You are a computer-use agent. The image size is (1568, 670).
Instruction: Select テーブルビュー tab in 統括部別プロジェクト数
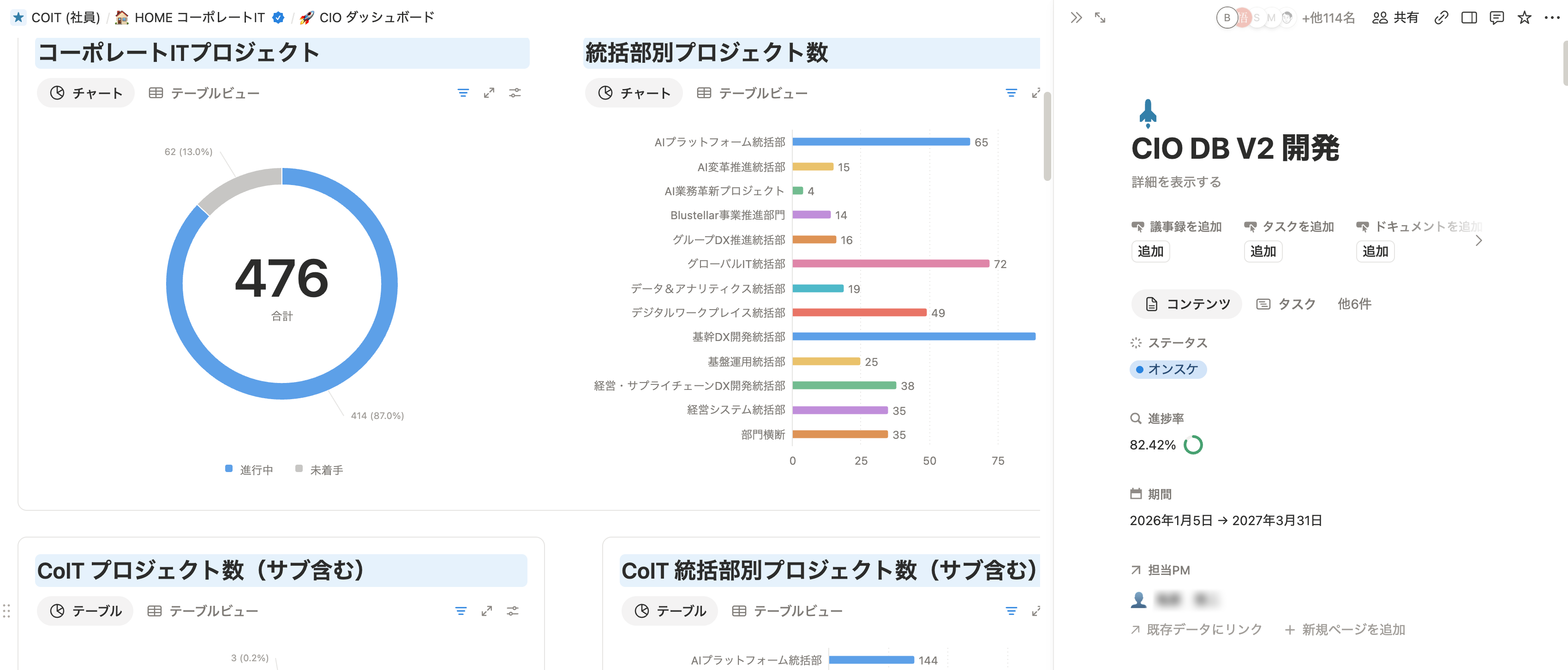pyautogui.click(x=752, y=93)
